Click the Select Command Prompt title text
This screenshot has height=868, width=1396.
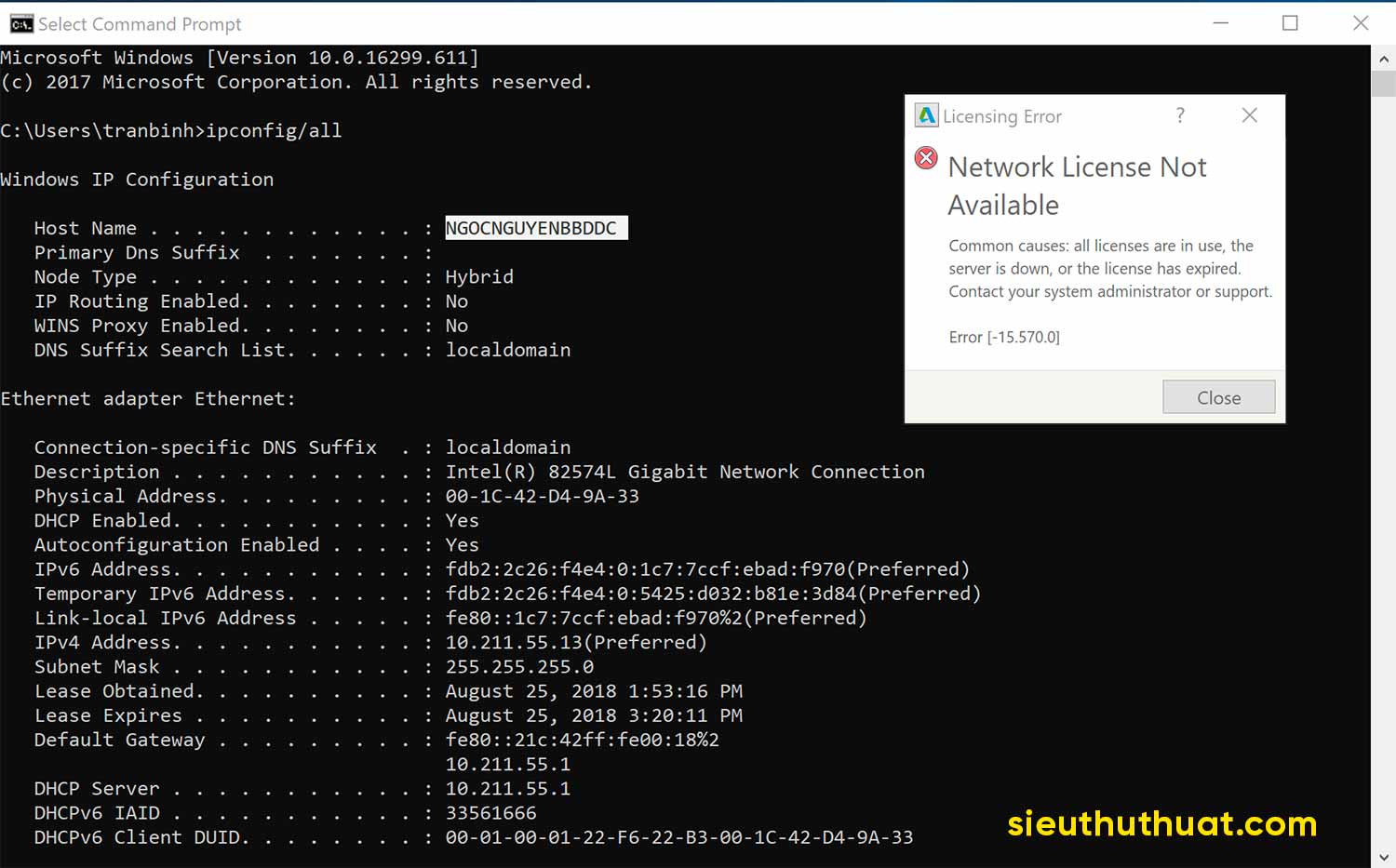140,24
